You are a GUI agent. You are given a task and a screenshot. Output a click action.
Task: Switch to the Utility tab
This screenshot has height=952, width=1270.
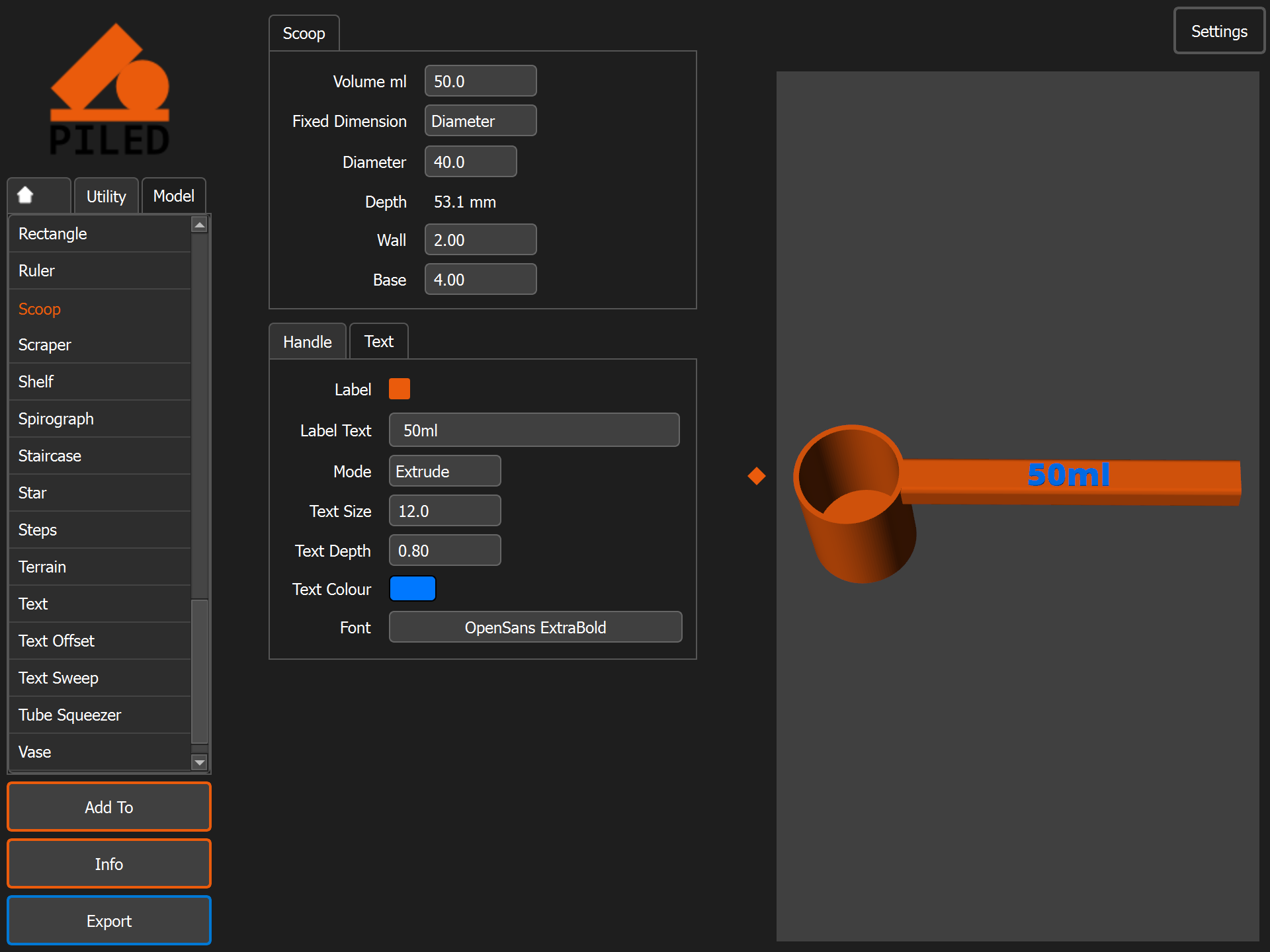point(106,196)
